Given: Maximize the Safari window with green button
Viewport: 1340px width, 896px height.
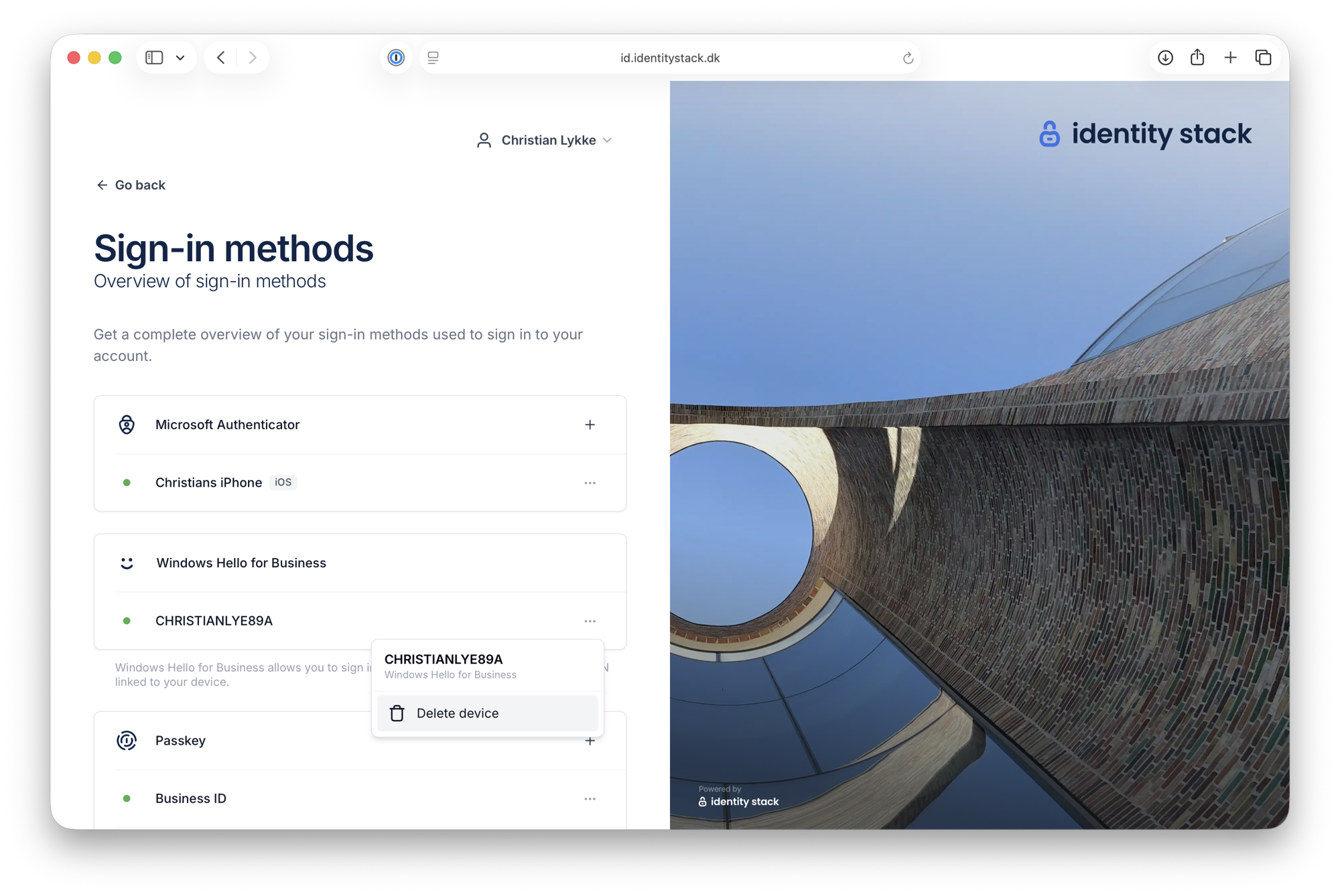Looking at the screenshot, I should point(115,58).
